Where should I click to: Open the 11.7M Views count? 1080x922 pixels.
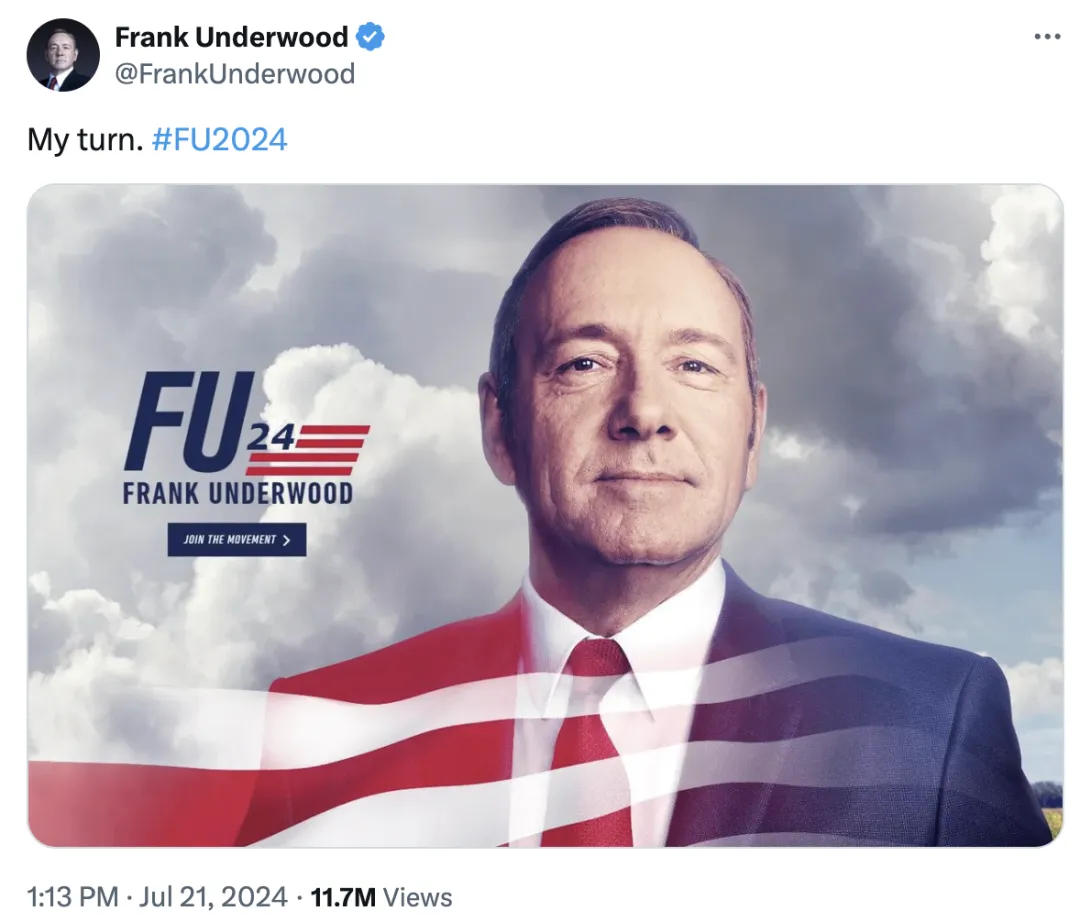click(382, 897)
